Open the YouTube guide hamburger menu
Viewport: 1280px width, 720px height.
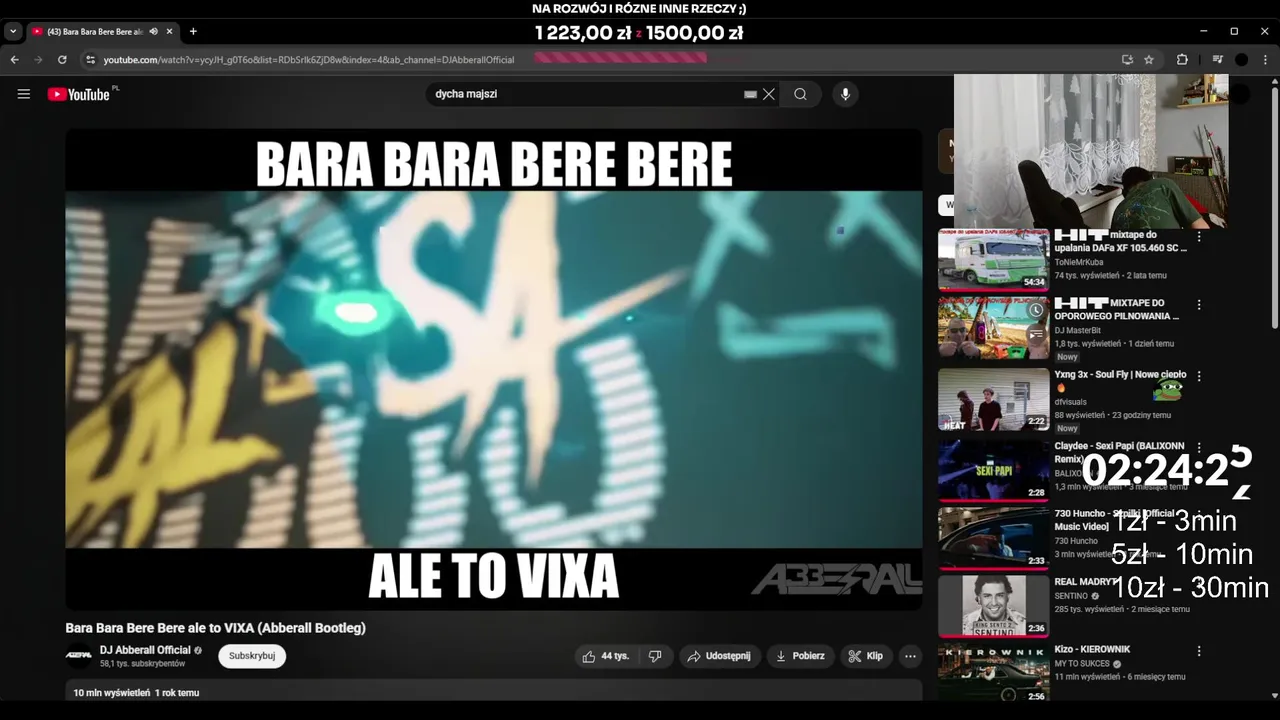(x=24, y=94)
